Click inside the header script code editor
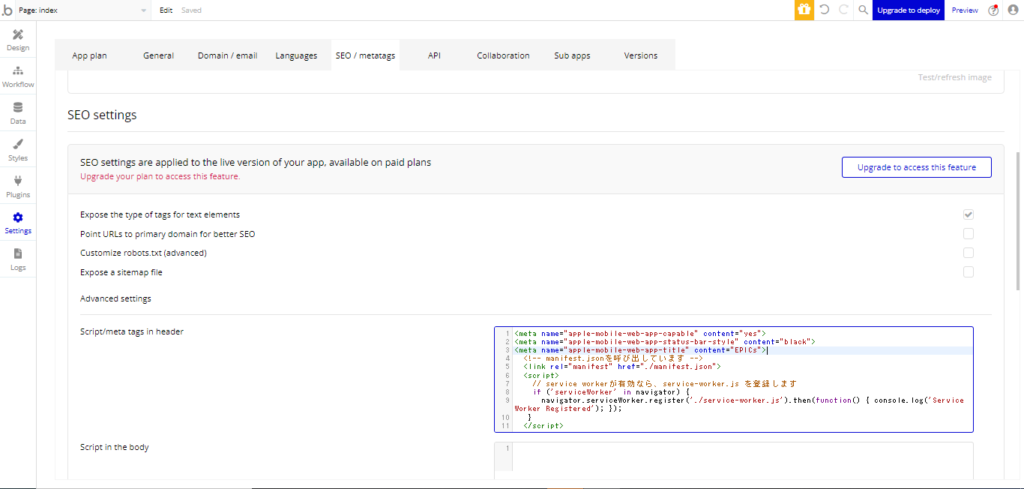The width and height of the screenshot is (1024, 489). [x=733, y=379]
